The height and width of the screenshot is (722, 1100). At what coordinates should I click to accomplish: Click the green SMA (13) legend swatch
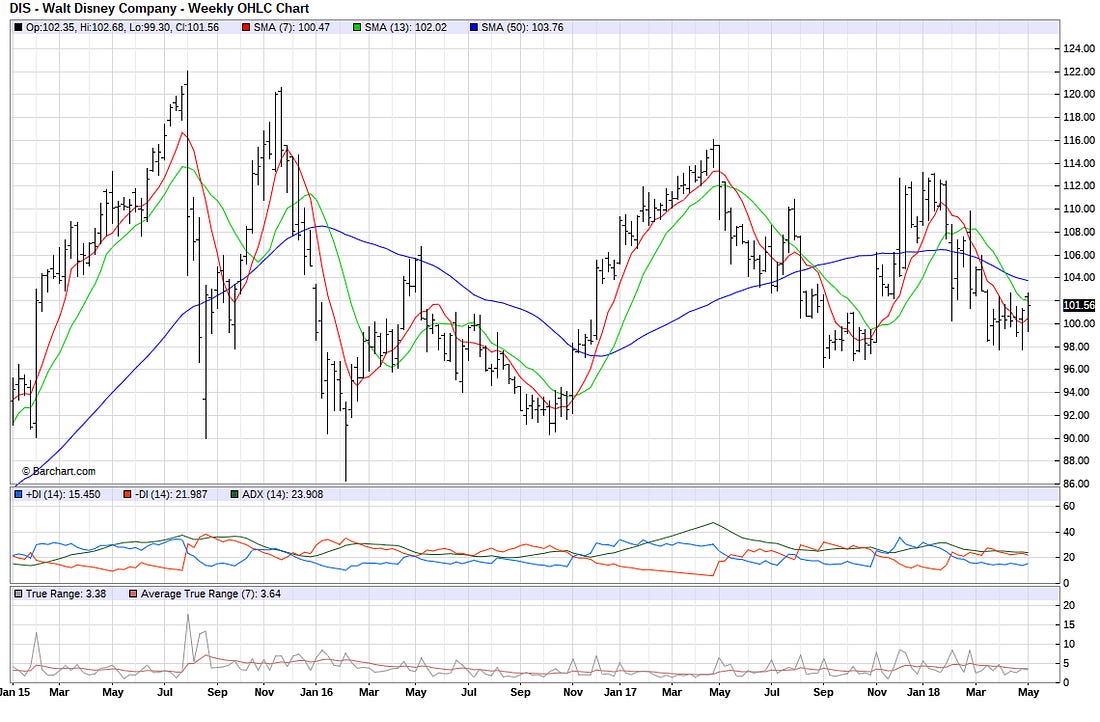click(x=357, y=27)
